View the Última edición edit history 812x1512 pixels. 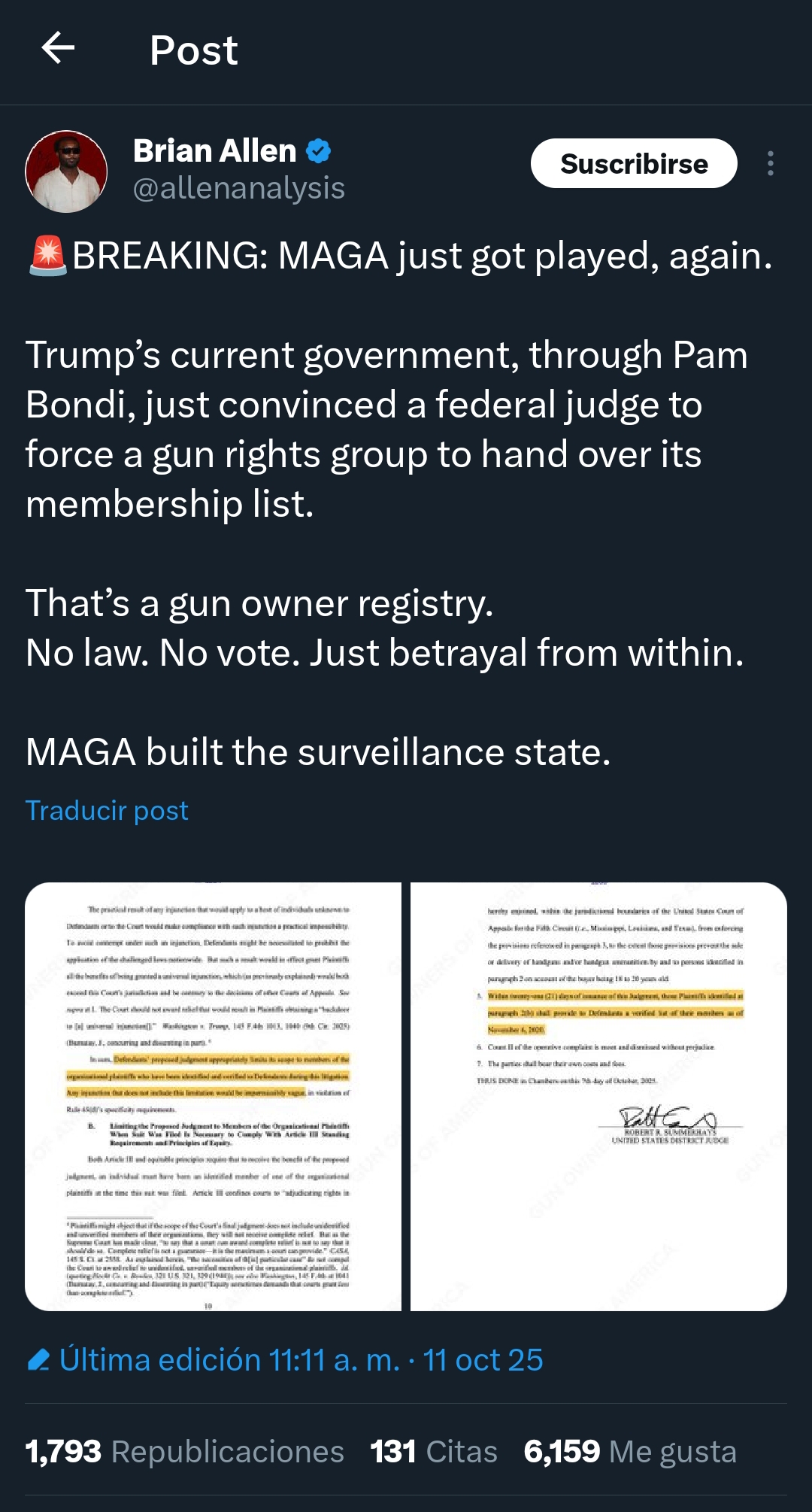pyautogui.click(x=230, y=1360)
